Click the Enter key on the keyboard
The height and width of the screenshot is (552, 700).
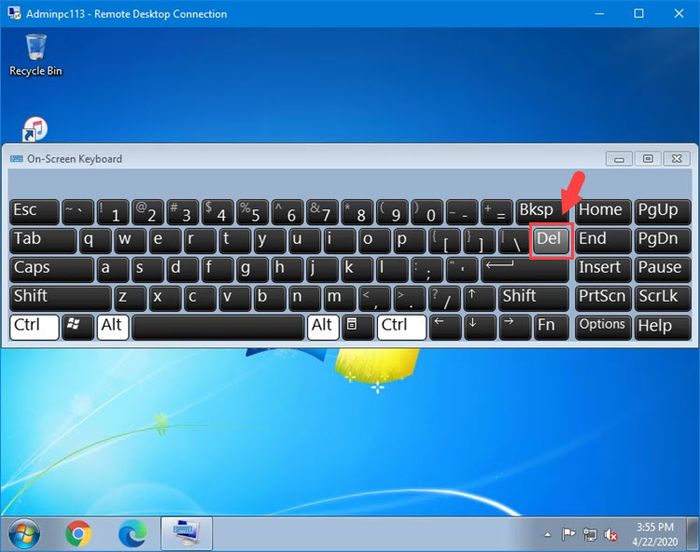[525, 270]
